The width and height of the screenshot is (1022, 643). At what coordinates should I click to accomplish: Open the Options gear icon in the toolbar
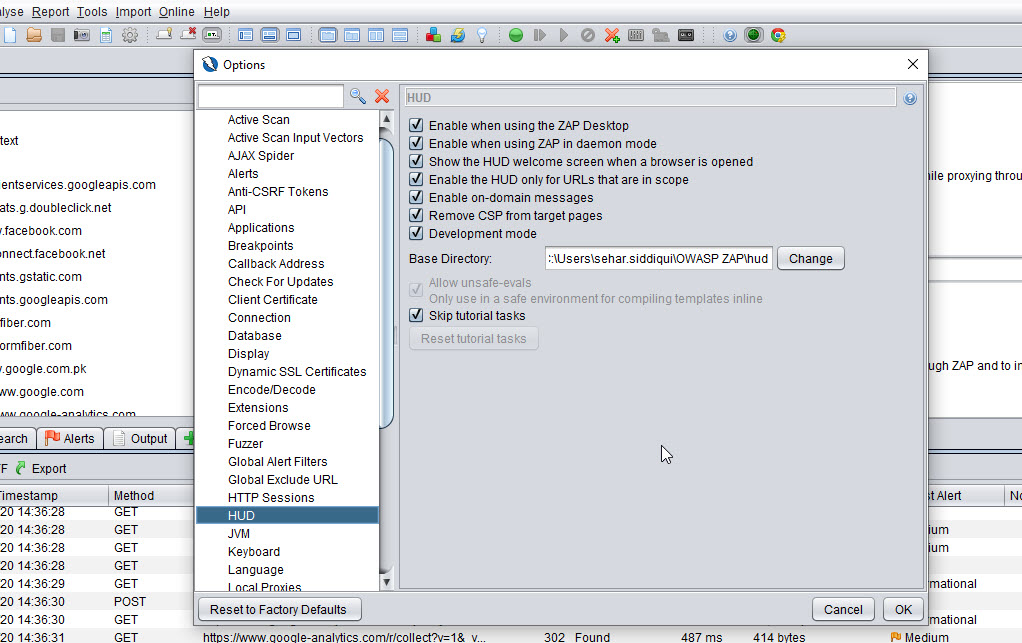pos(129,34)
